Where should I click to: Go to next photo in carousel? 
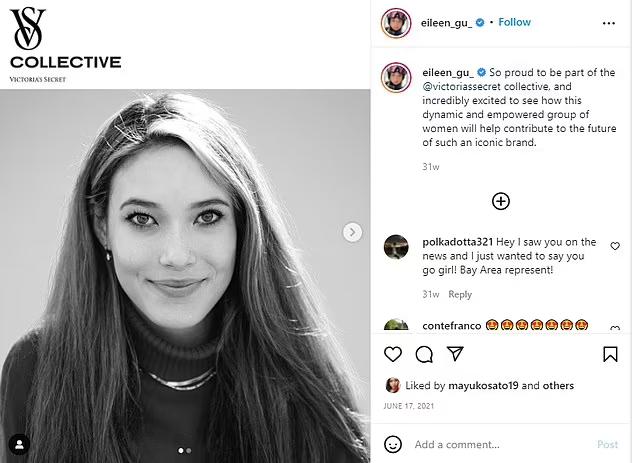coord(352,232)
